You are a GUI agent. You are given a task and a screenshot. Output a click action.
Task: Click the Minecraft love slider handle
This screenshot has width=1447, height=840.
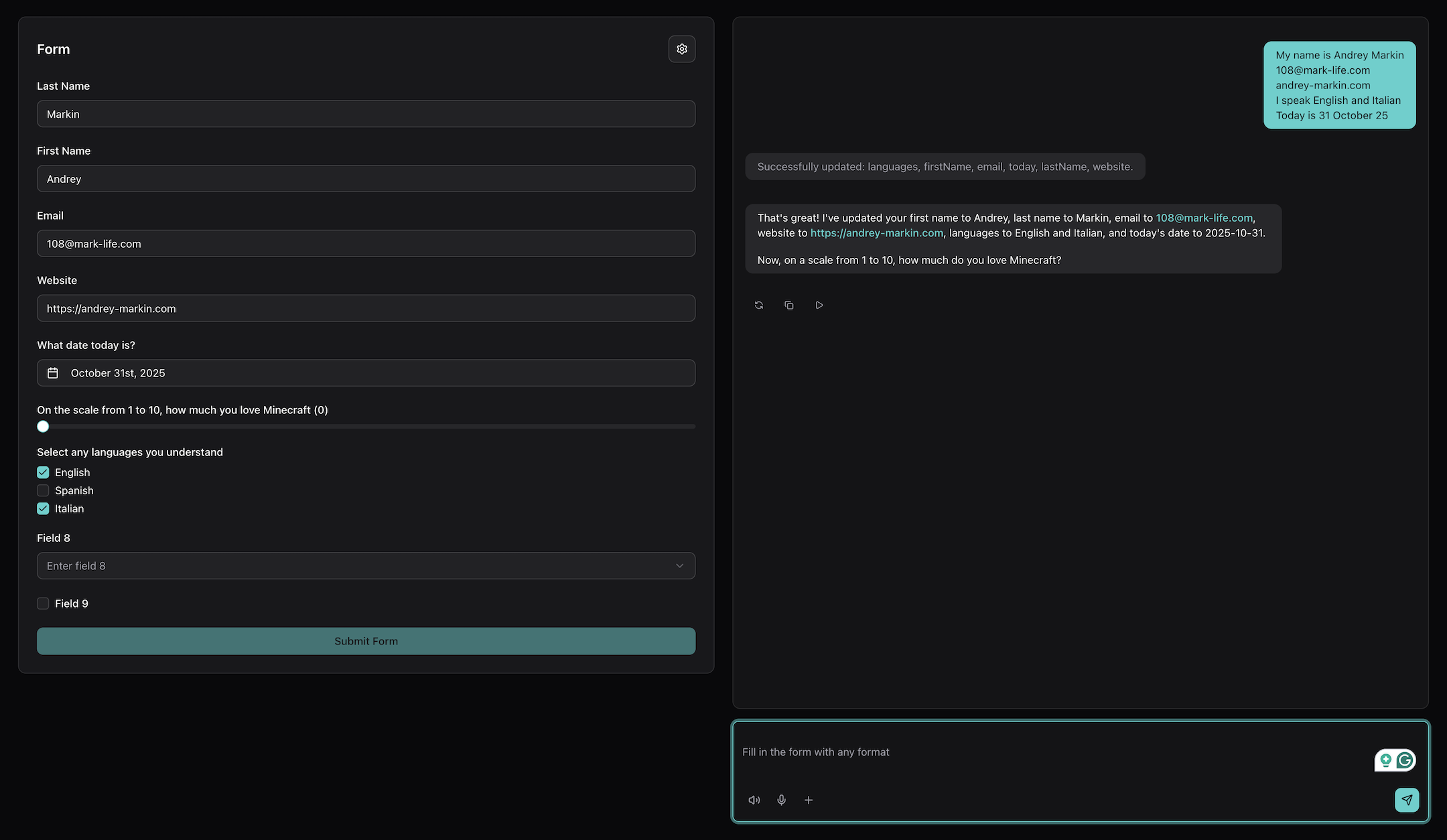(43, 427)
